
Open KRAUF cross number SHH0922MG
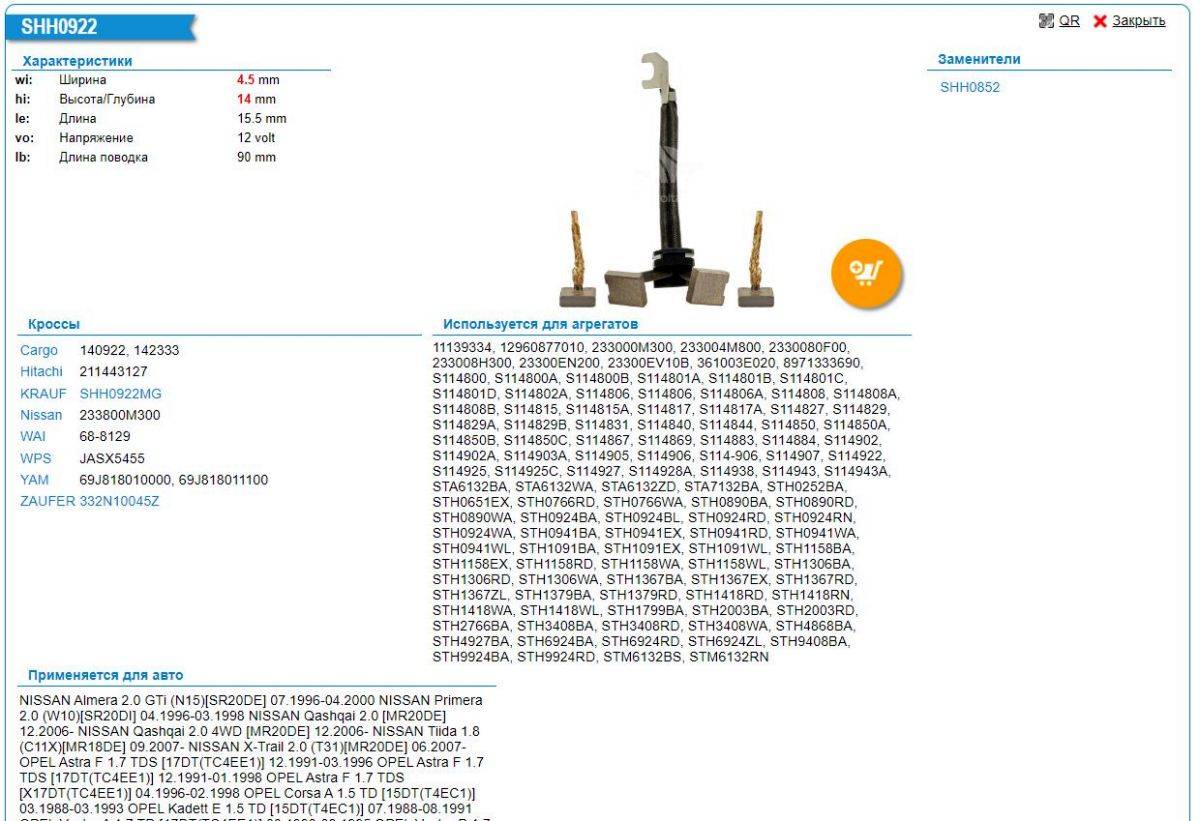pyautogui.click(x=119, y=394)
